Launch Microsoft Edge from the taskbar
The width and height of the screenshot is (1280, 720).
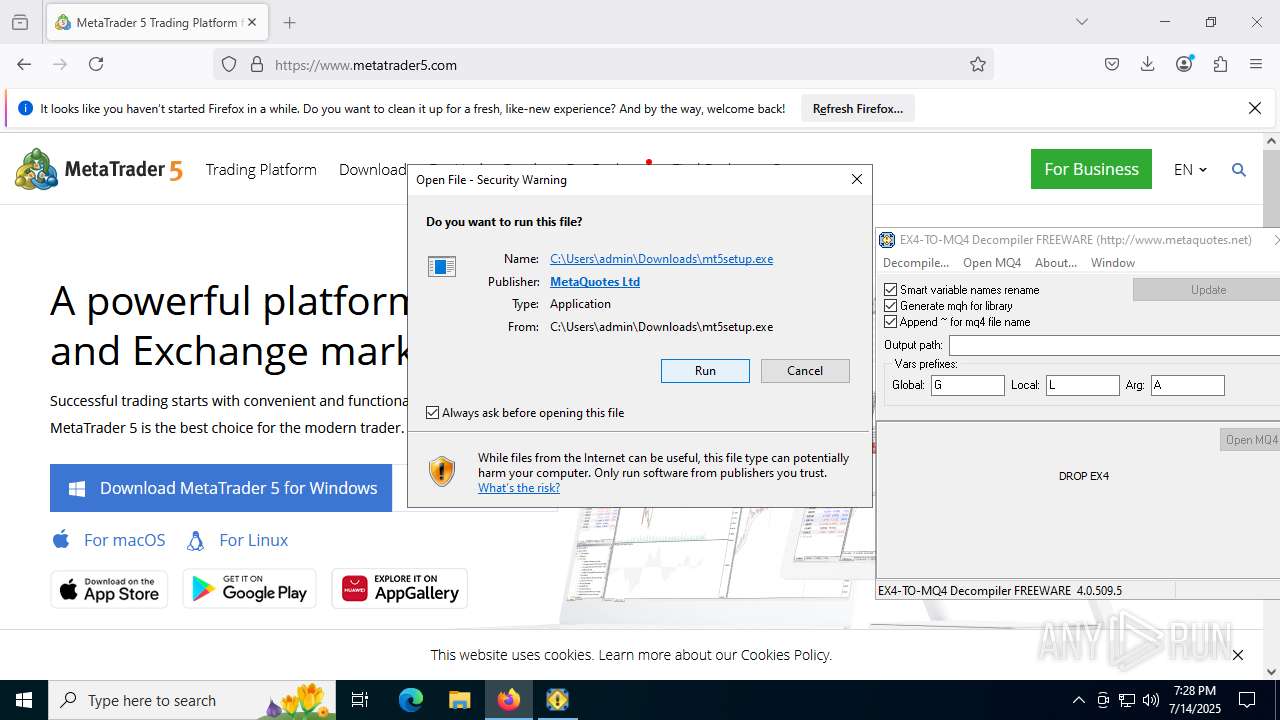[411, 700]
